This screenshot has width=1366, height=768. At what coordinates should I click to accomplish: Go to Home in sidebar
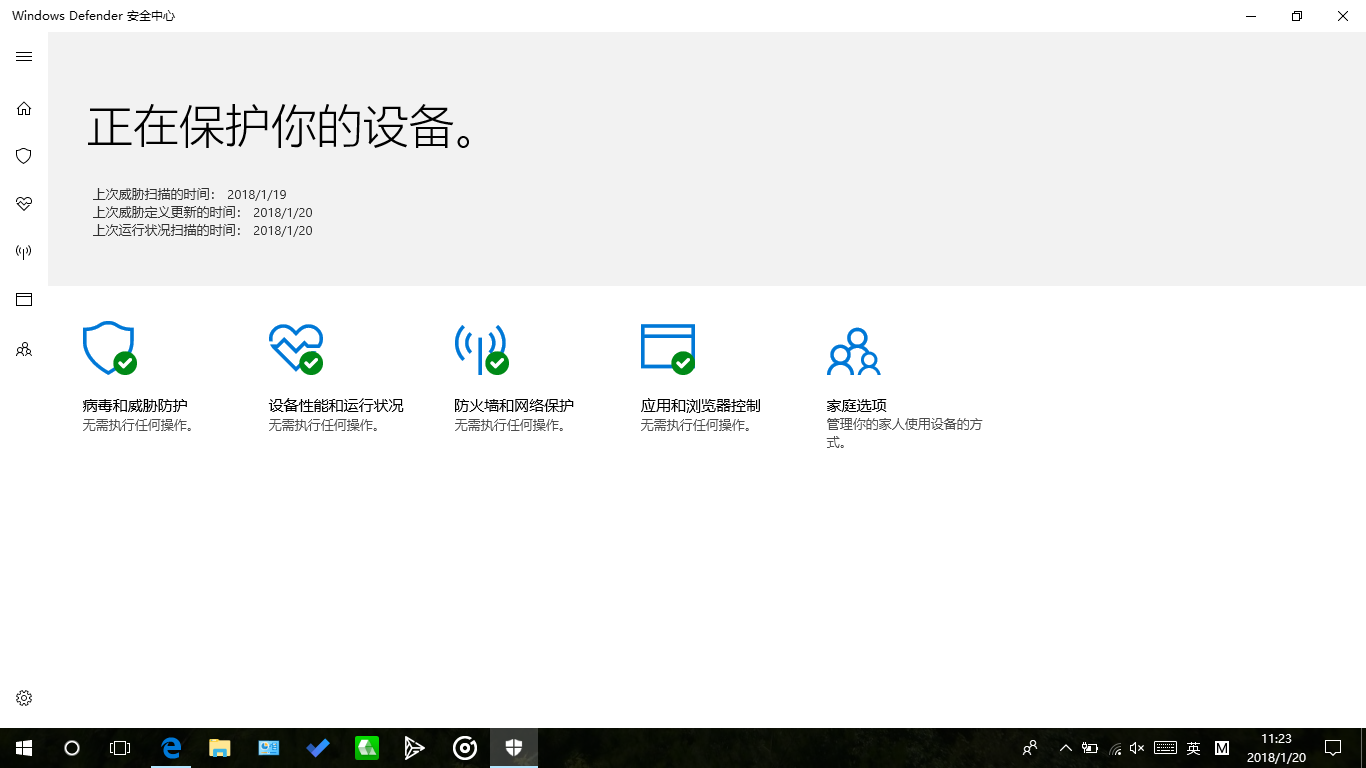point(24,108)
